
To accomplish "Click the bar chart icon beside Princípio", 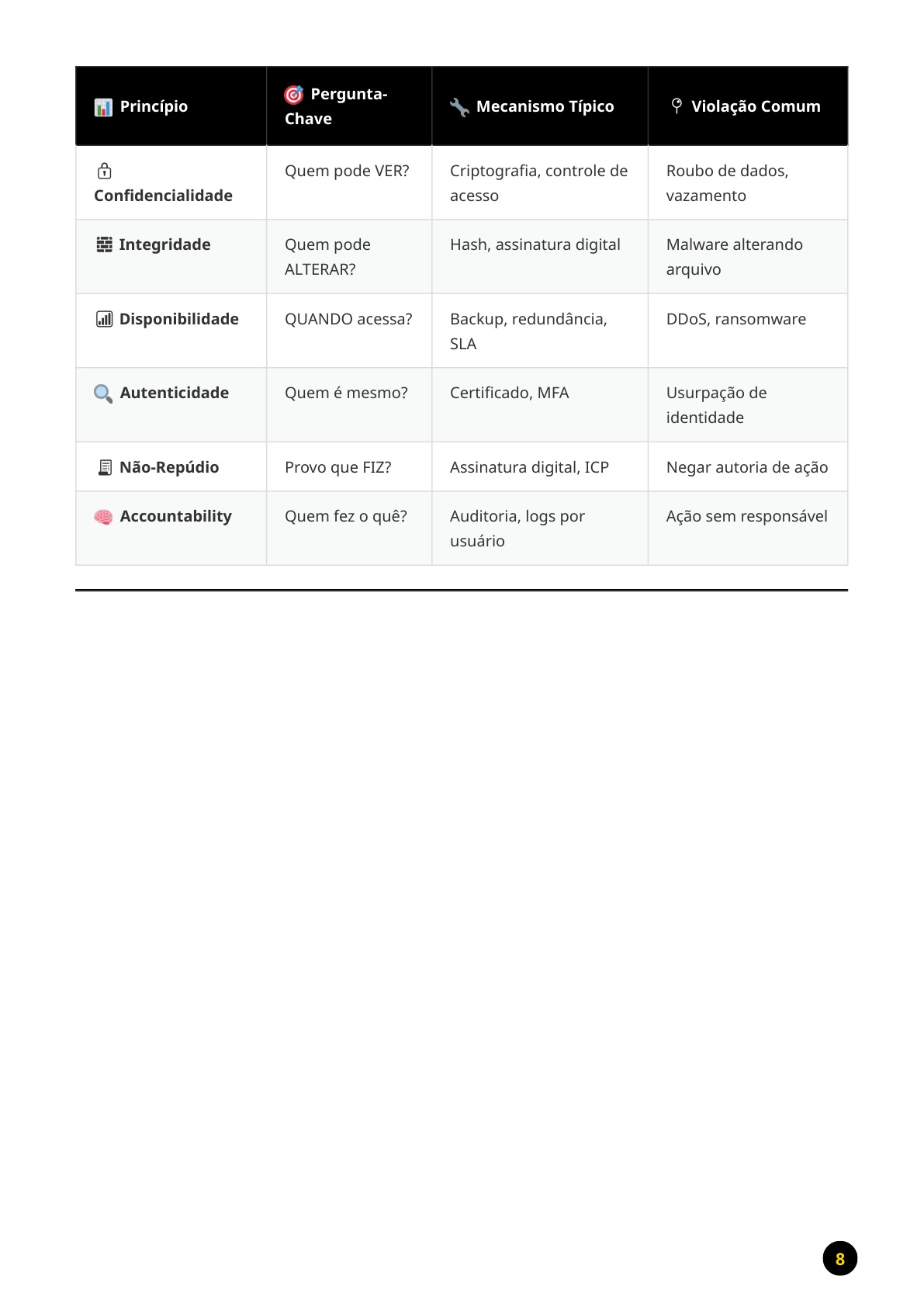I will point(103,107).
